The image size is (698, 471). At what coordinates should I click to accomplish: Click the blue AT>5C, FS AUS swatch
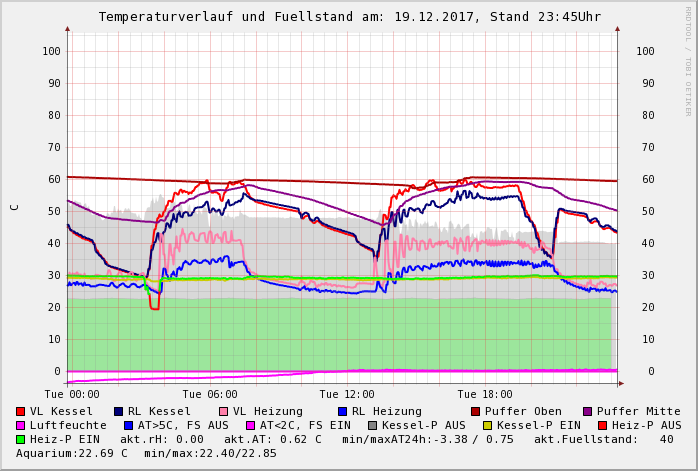tap(128, 425)
